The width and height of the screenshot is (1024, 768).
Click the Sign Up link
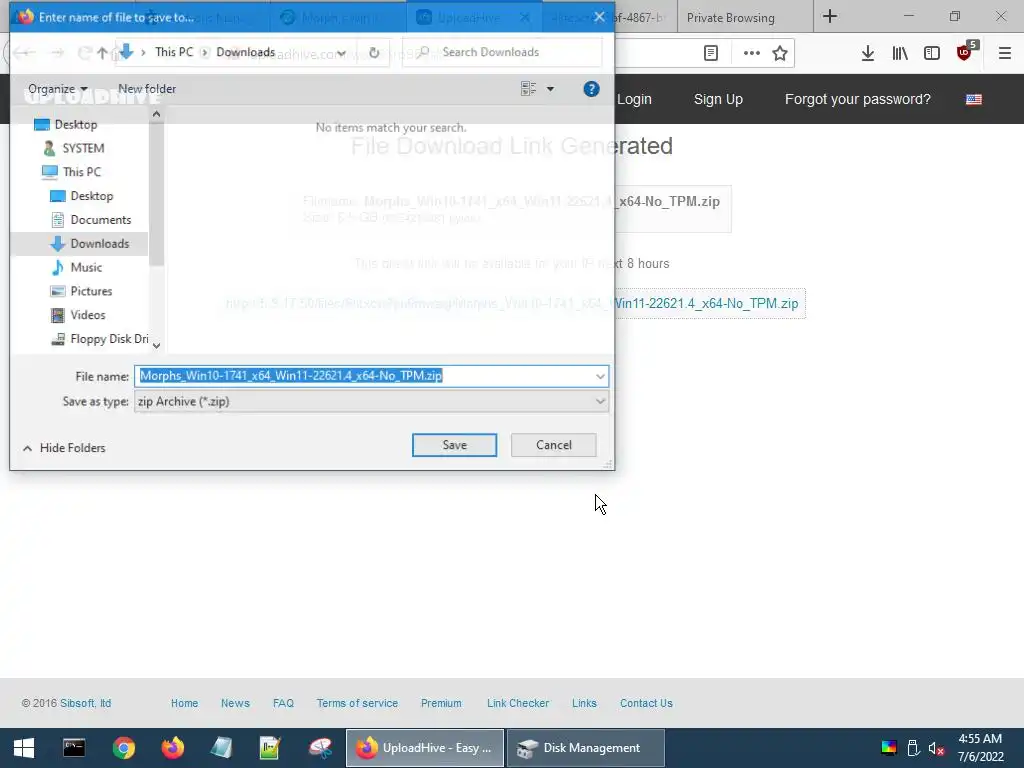tap(718, 99)
